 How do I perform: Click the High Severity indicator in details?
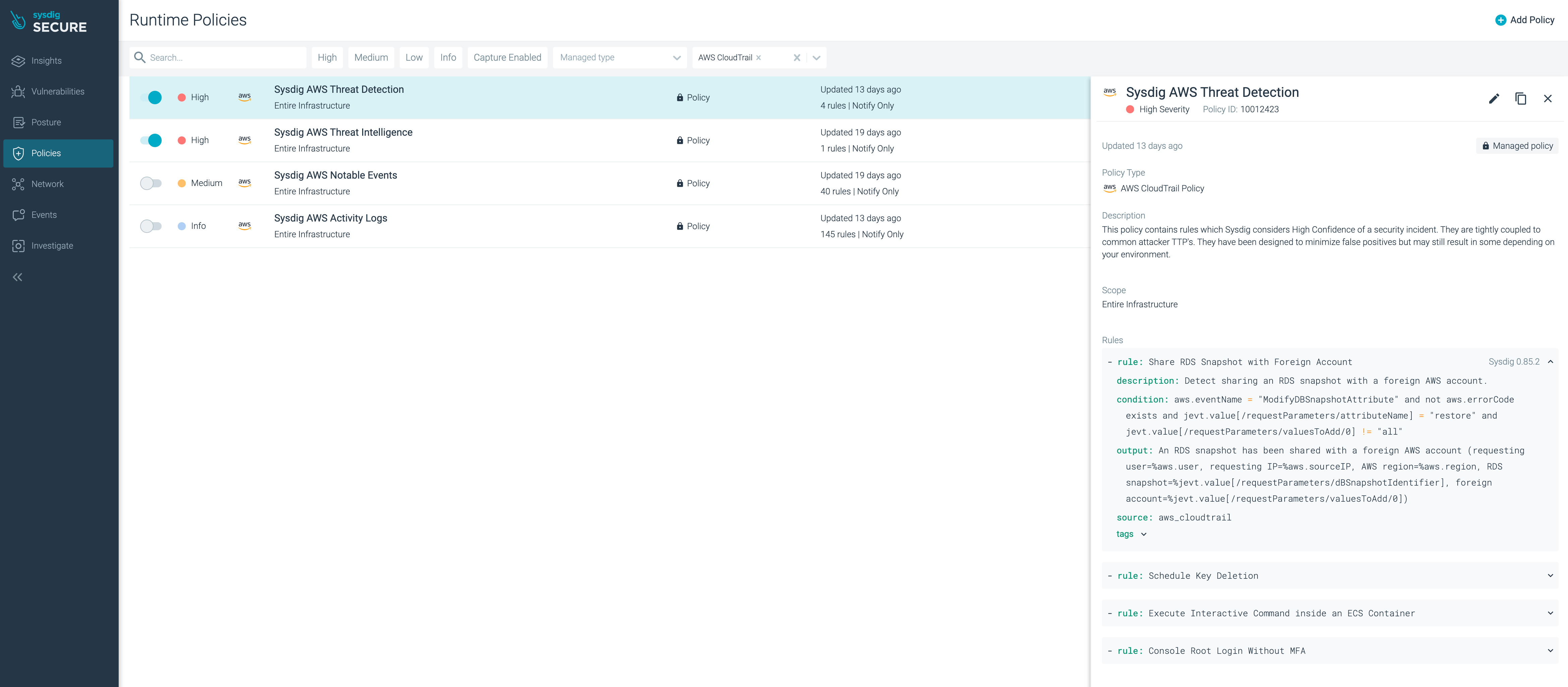pos(1157,110)
